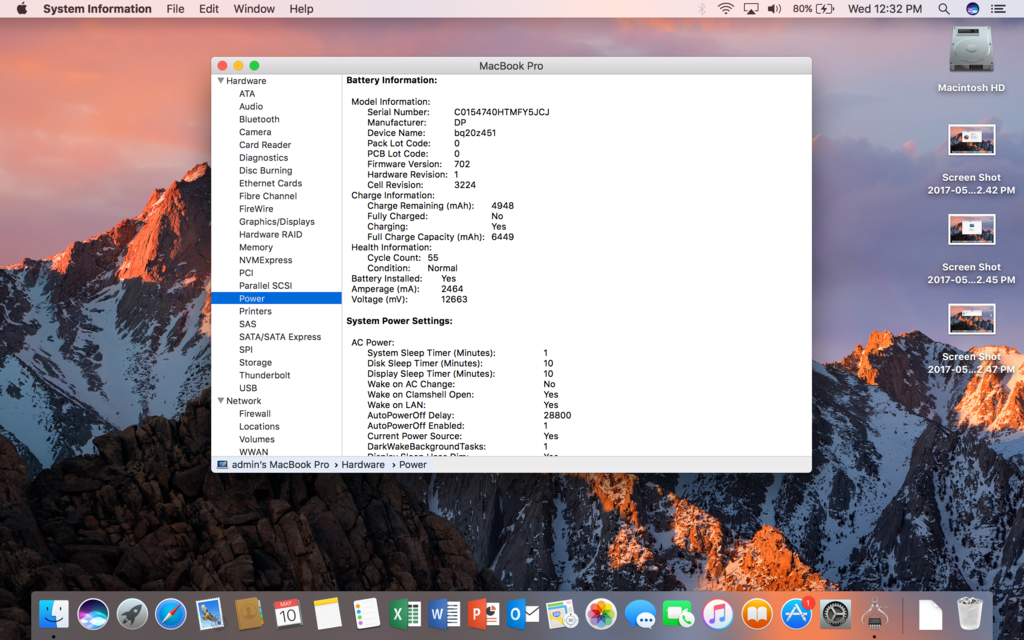
Task: Click the Wi-Fi status icon
Action: [726, 8]
